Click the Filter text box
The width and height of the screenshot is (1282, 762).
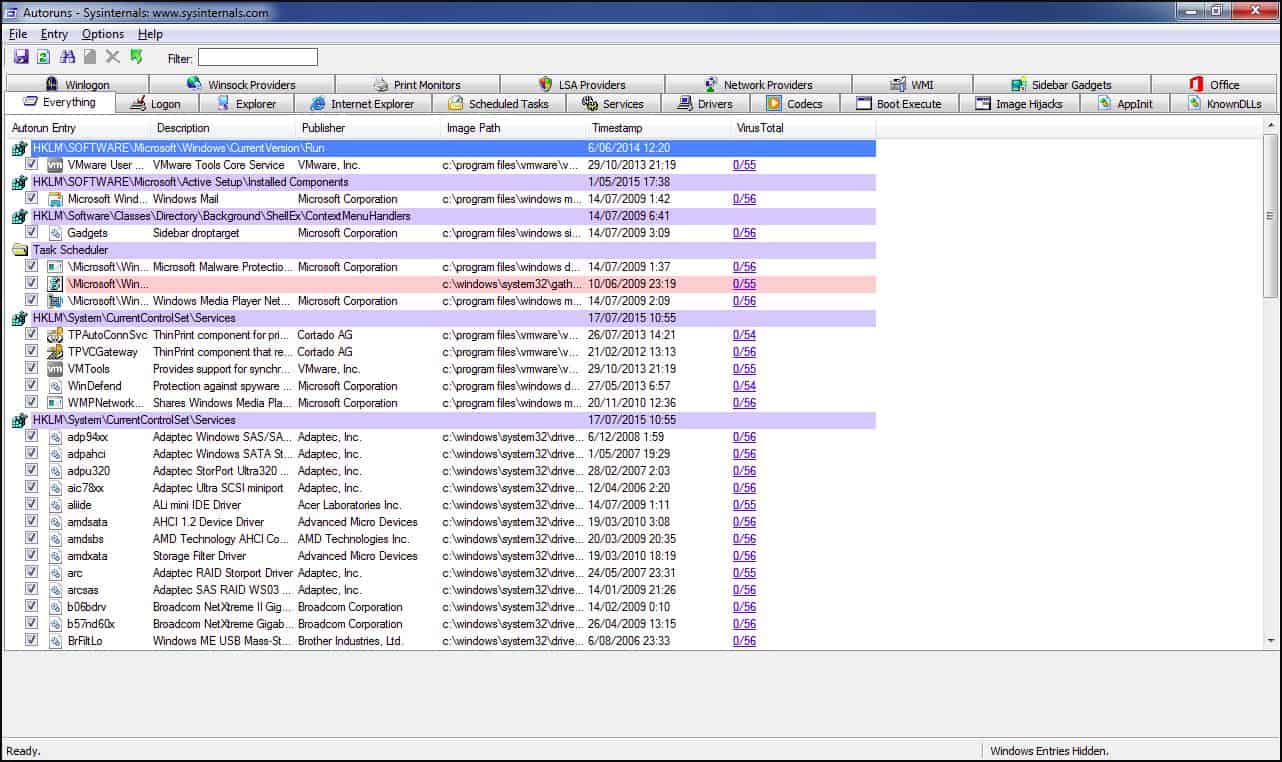(257, 57)
